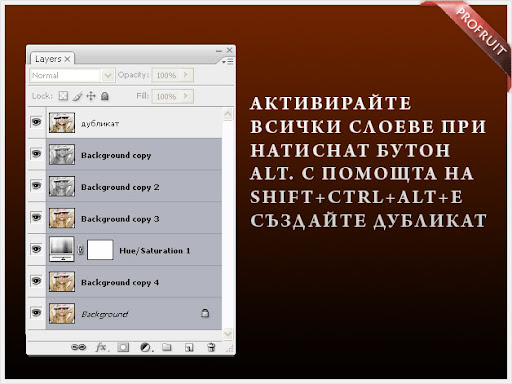The width and height of the screenshot is (512, 384).
Task: Open the blend mode Normal dropdown
Action: pos(107,75)
